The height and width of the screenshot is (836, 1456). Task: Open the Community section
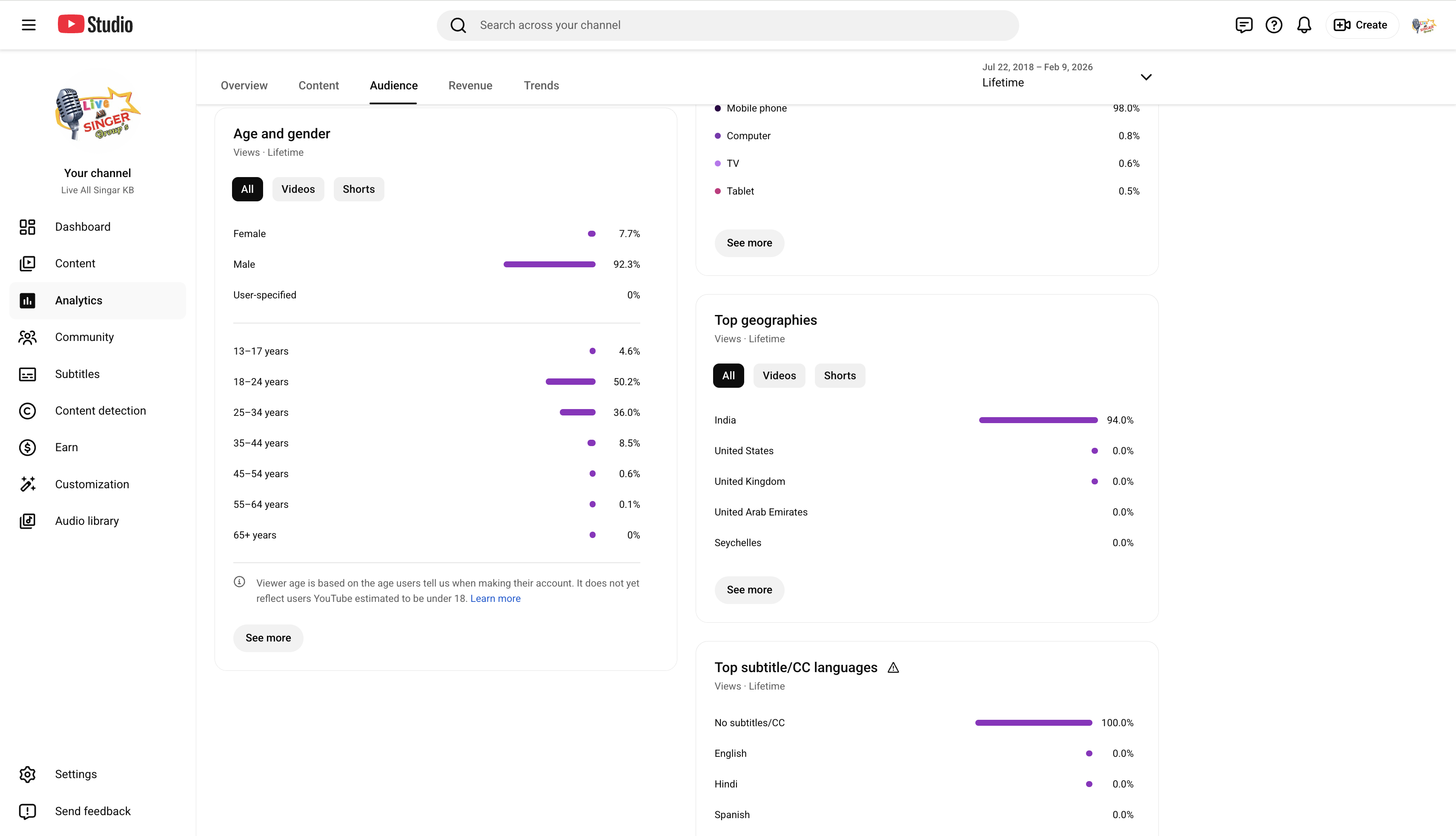coord(97,337)
